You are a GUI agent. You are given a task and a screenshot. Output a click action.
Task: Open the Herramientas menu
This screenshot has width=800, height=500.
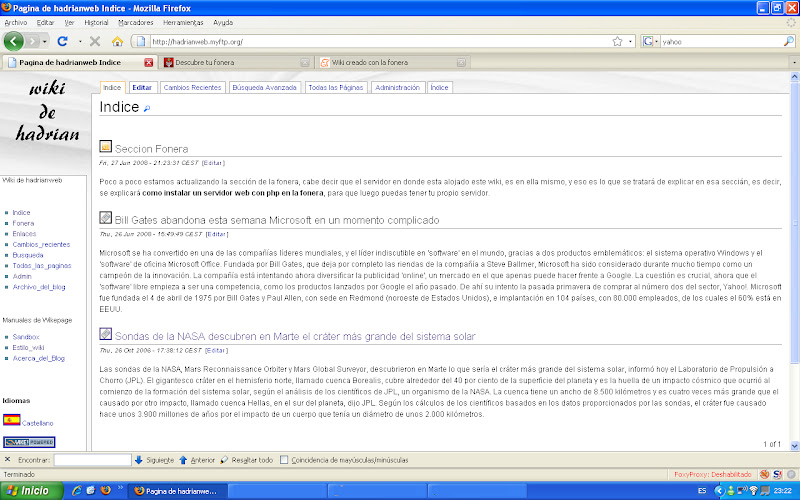coord(183,22)
